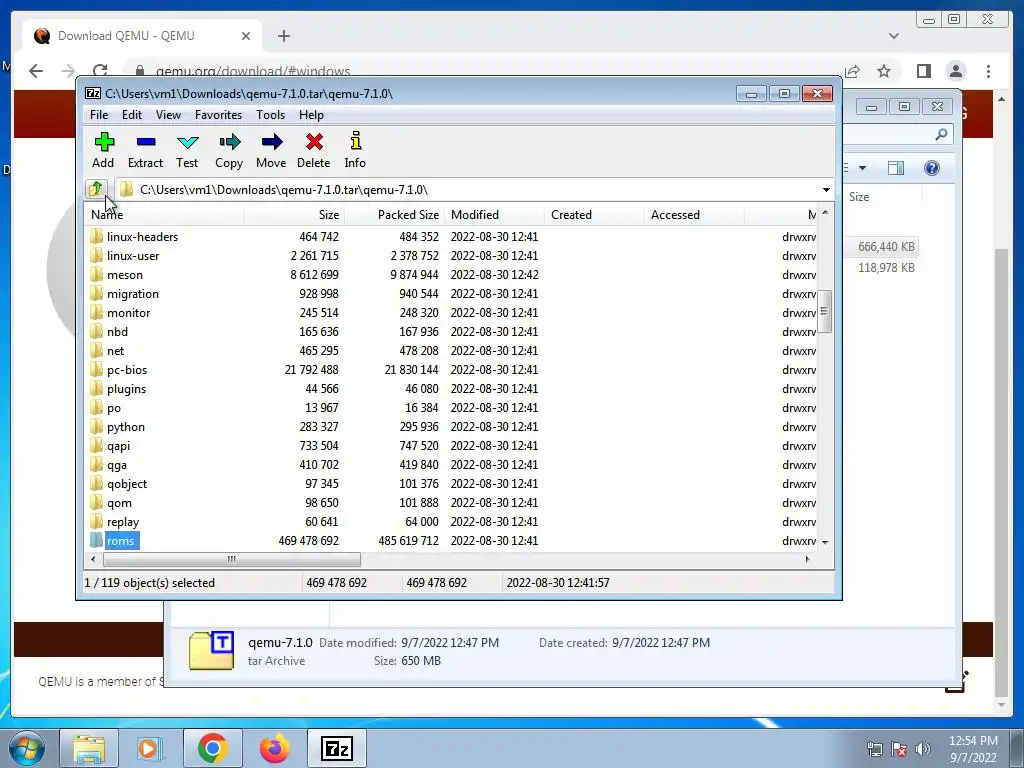Select the python folder
The height and width of the screenshot is (768, 1024).
[x=126, y=426]
